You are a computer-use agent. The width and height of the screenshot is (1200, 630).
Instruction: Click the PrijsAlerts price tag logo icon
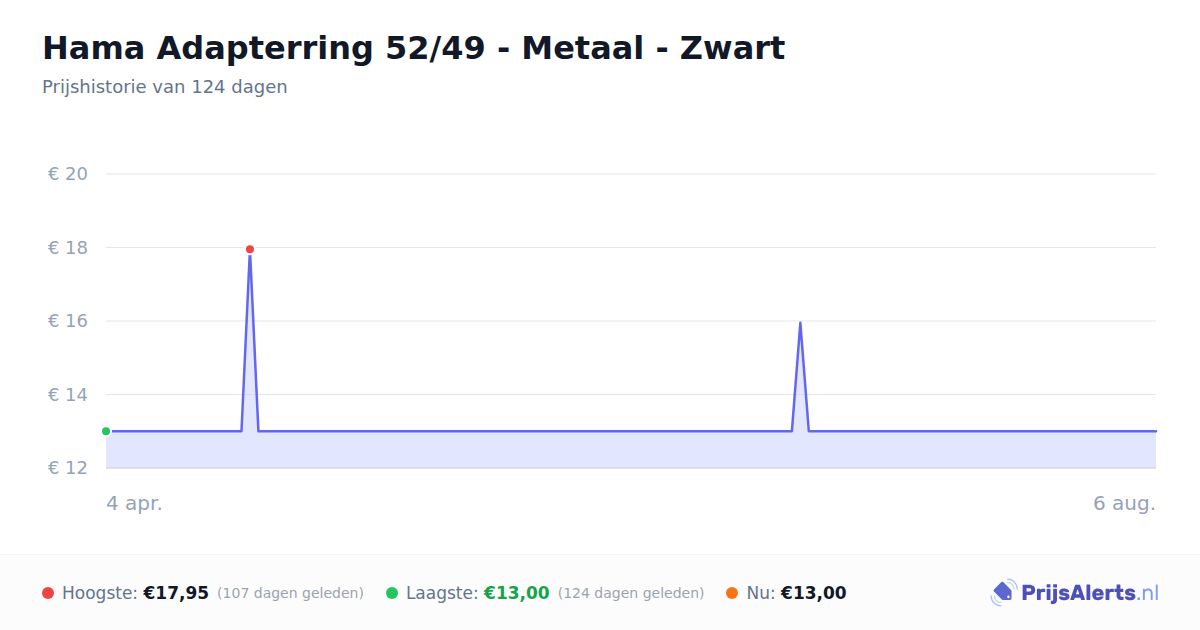pos(1003,593)
